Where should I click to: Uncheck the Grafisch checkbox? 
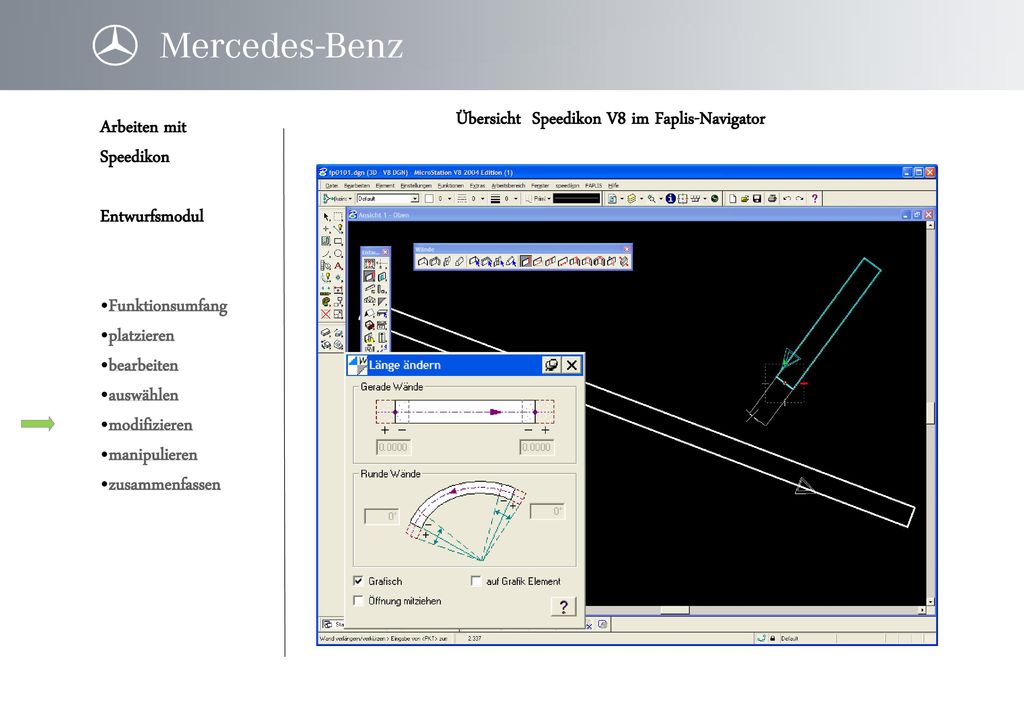click(x=358, y=580)
